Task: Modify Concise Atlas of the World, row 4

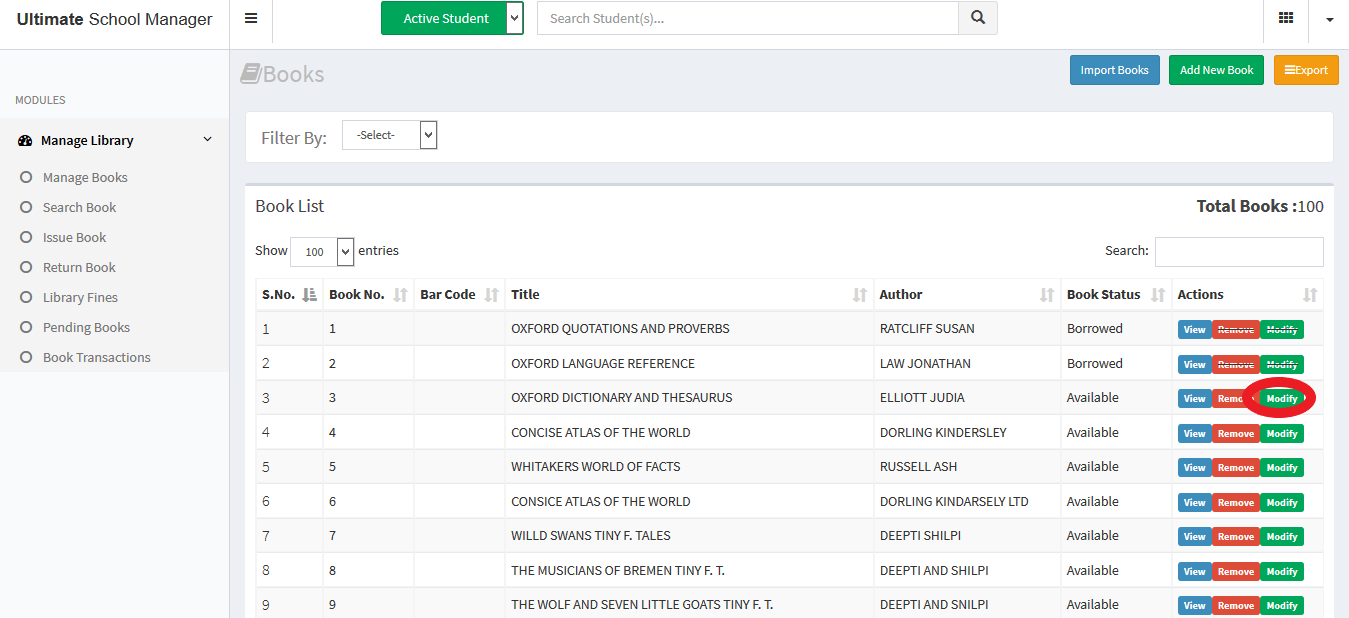Action: pyautogui.click(x=1281, y=434)
